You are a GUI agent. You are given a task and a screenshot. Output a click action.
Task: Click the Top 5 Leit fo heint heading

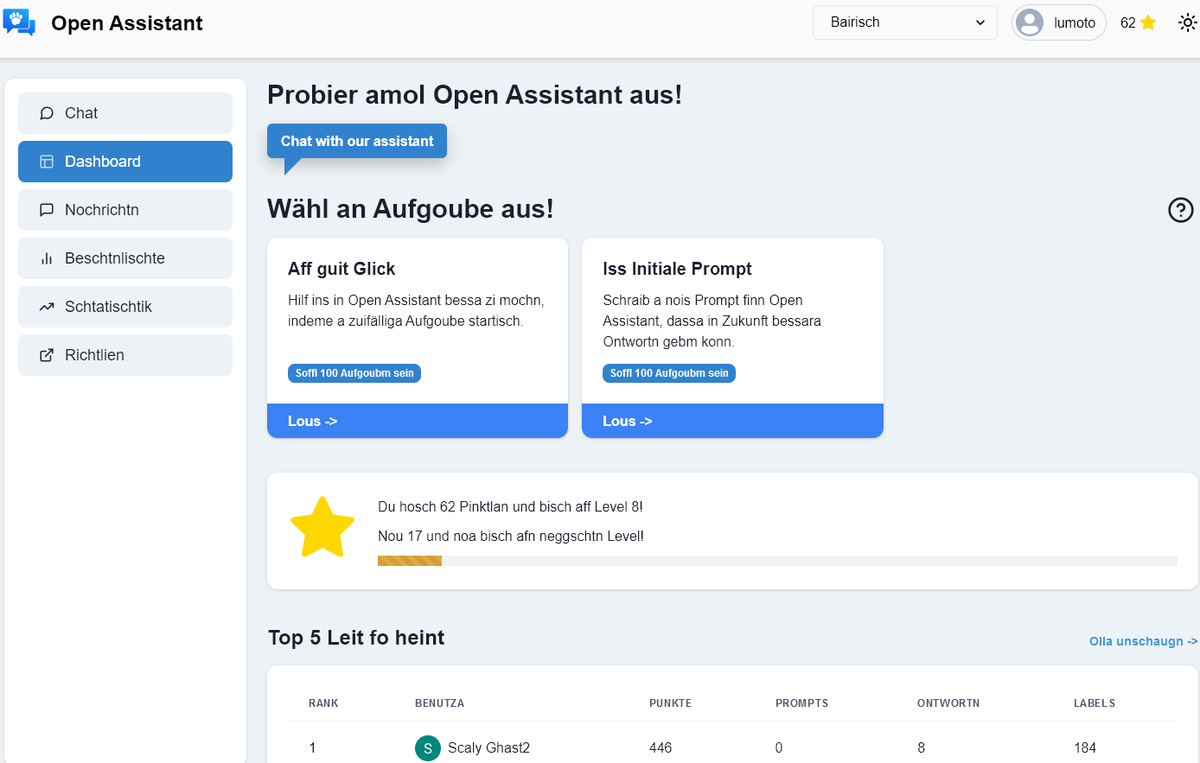[356, 638]
